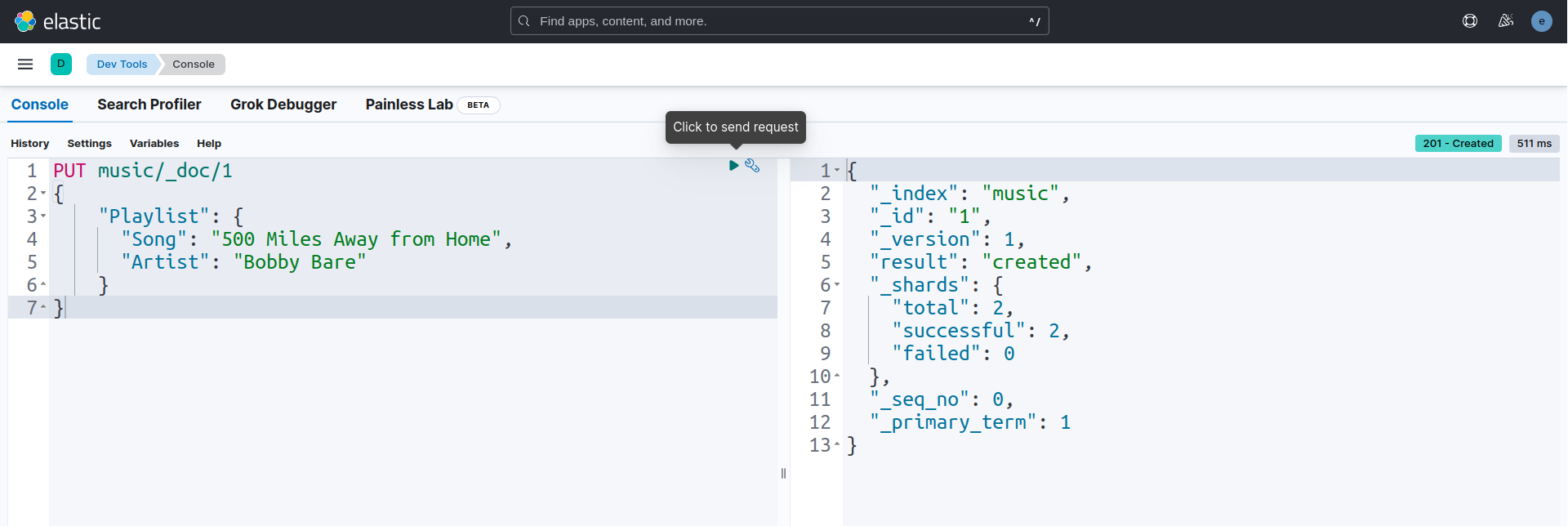Switch to the Painless Lab tab

coord(409,105)
